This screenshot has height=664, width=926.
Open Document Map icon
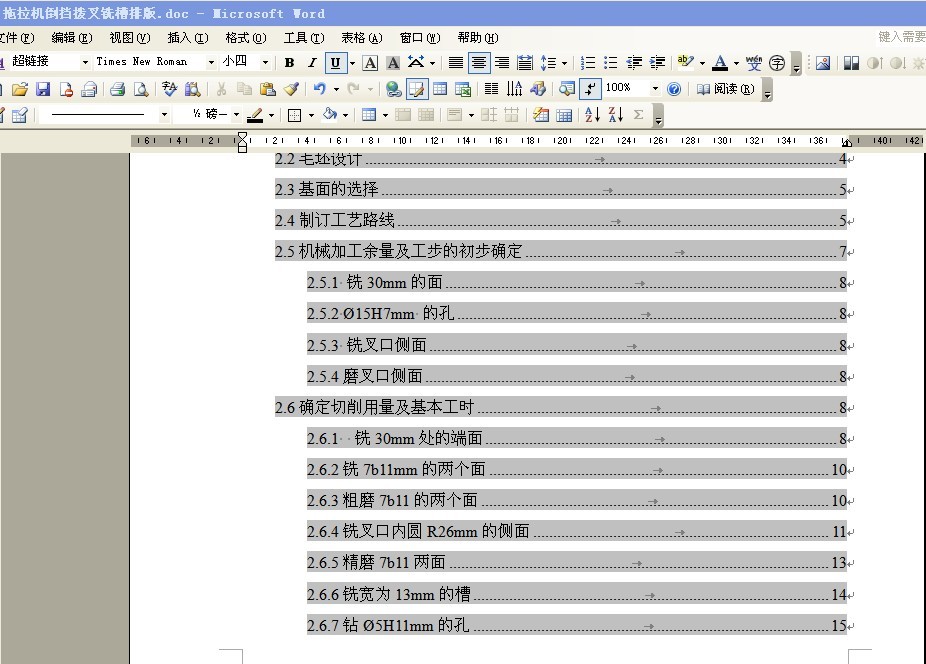point(567,89)
